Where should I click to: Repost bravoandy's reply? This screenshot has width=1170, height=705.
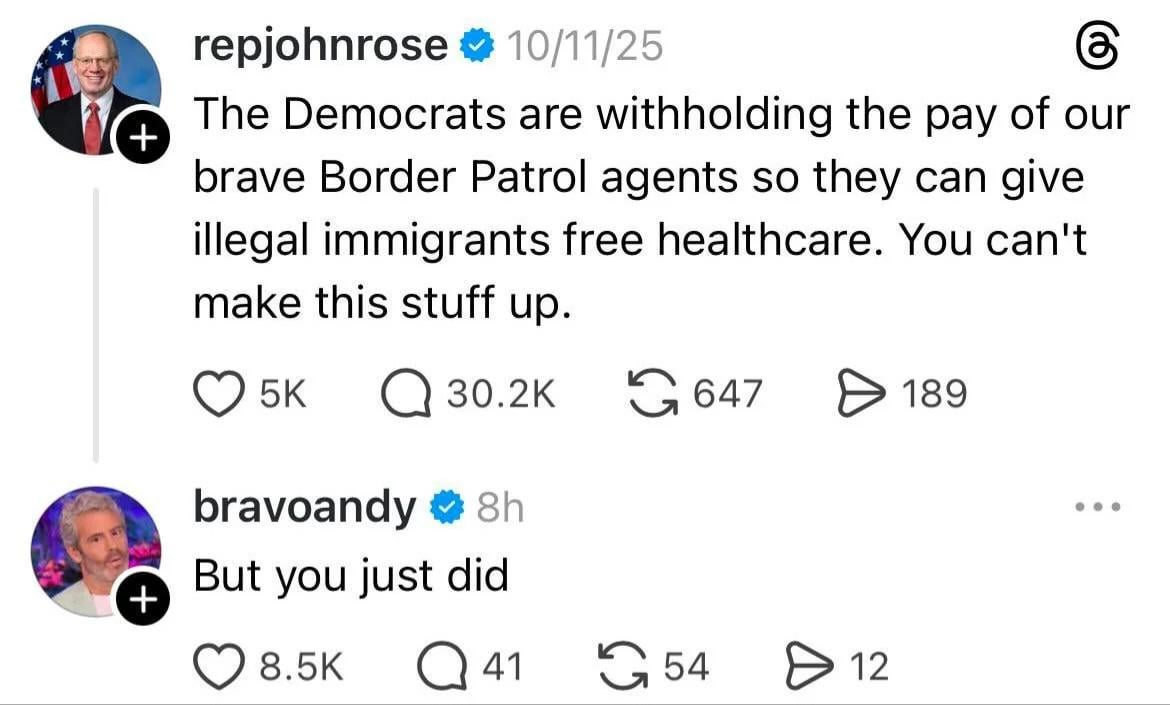point(620,667)
